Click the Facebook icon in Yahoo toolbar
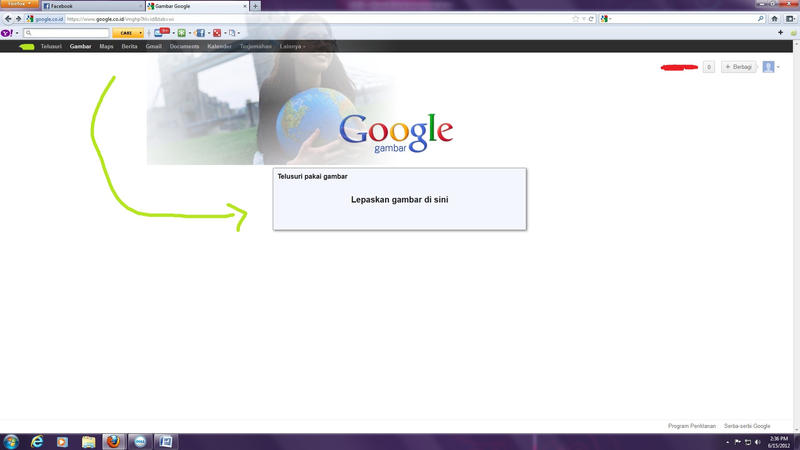 pyautogui.click(x=200, y=33)
